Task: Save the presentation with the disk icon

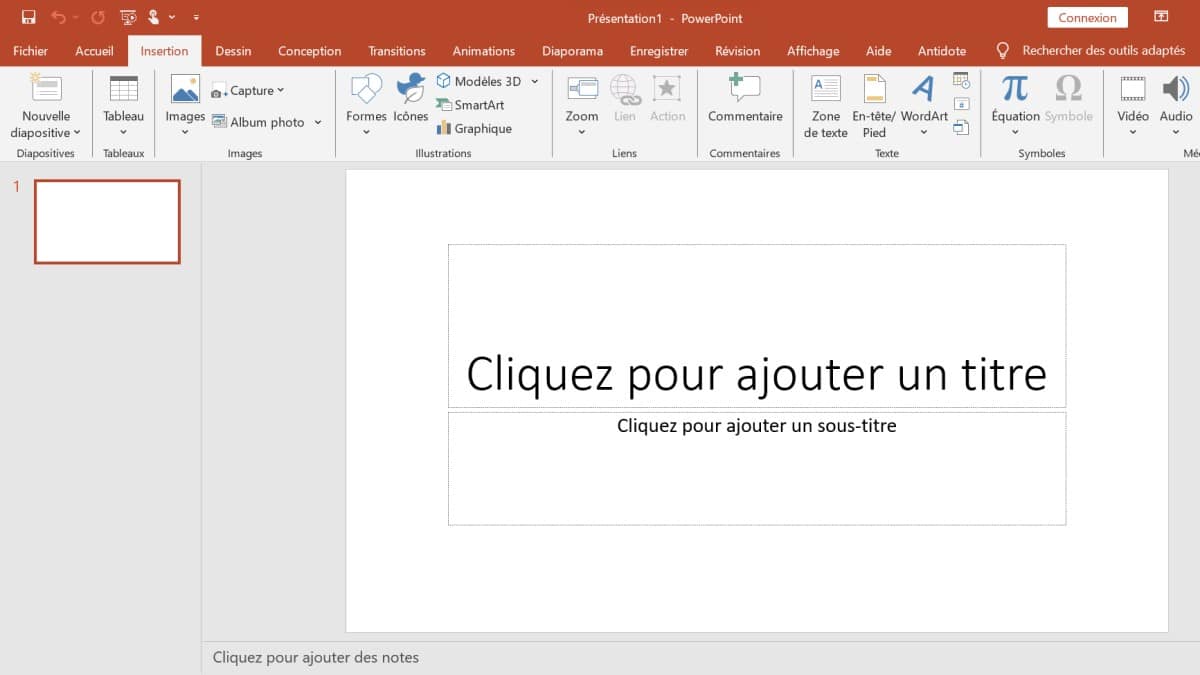Action: (x=29, y=17)
